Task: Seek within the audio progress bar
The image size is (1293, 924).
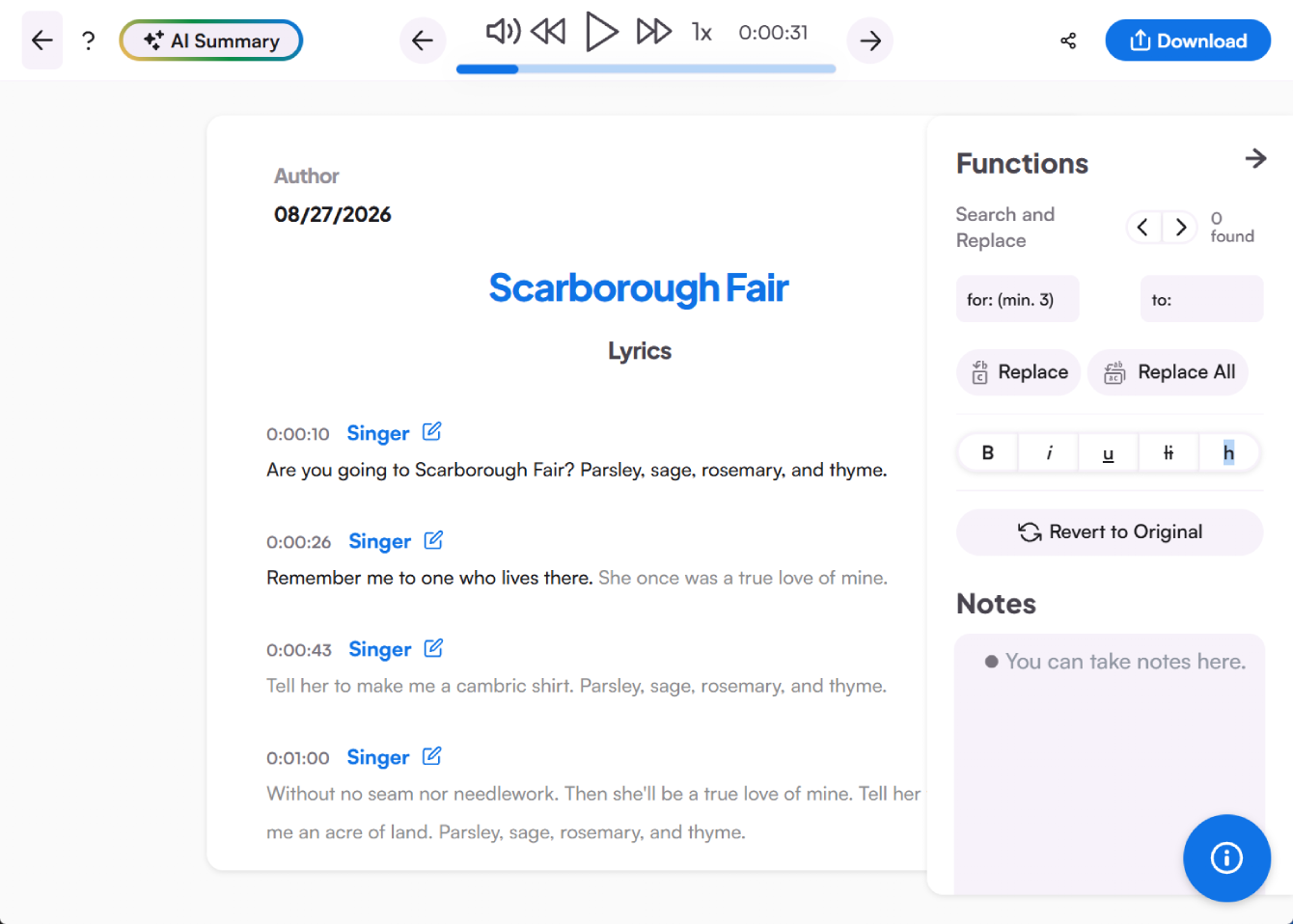Action: pyautogui.click(x=646, y=69)
